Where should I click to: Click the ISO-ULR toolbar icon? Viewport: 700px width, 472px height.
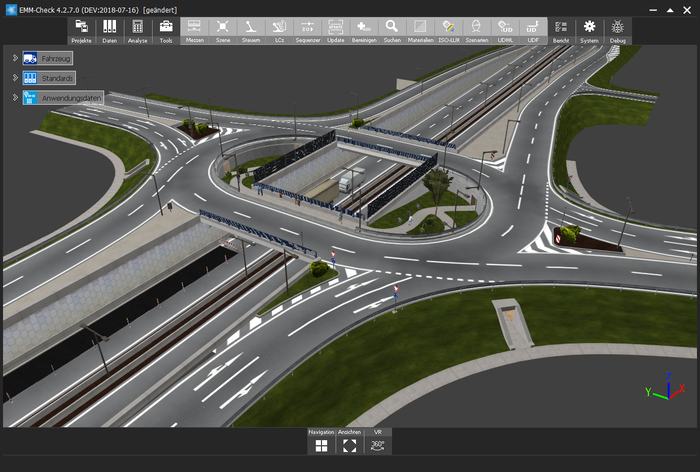tap(449, 29)
